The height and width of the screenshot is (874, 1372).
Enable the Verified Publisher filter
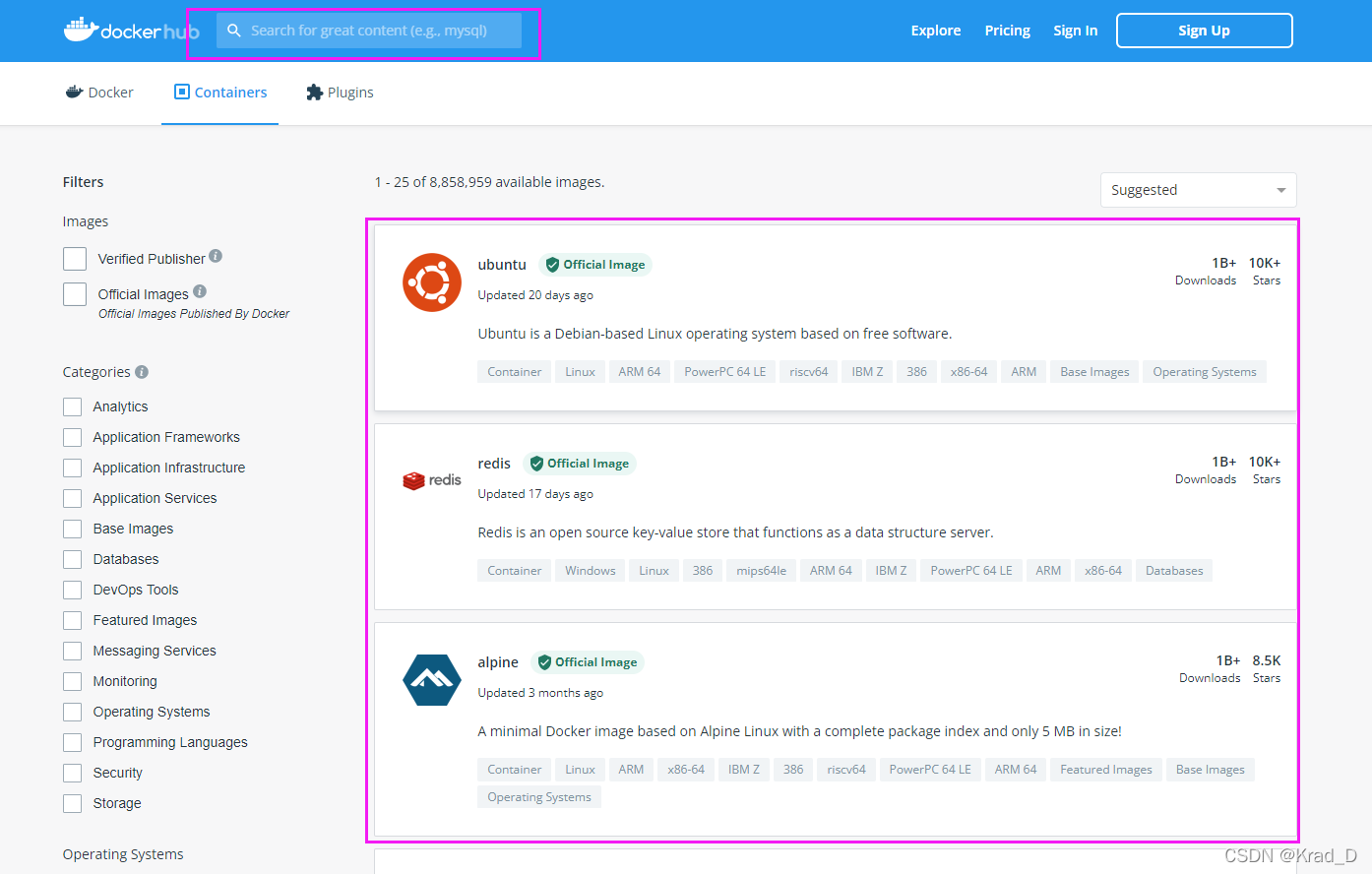pyautogui.click(x=75, y=259)
